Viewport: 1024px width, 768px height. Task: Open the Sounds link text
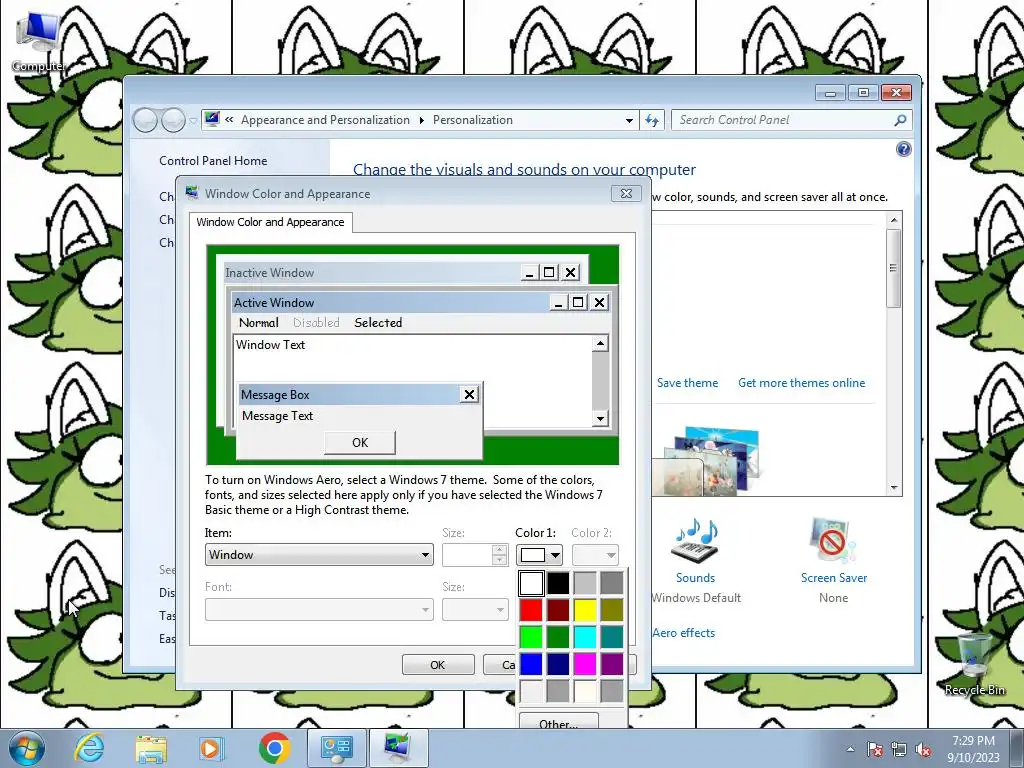point(695,578)
